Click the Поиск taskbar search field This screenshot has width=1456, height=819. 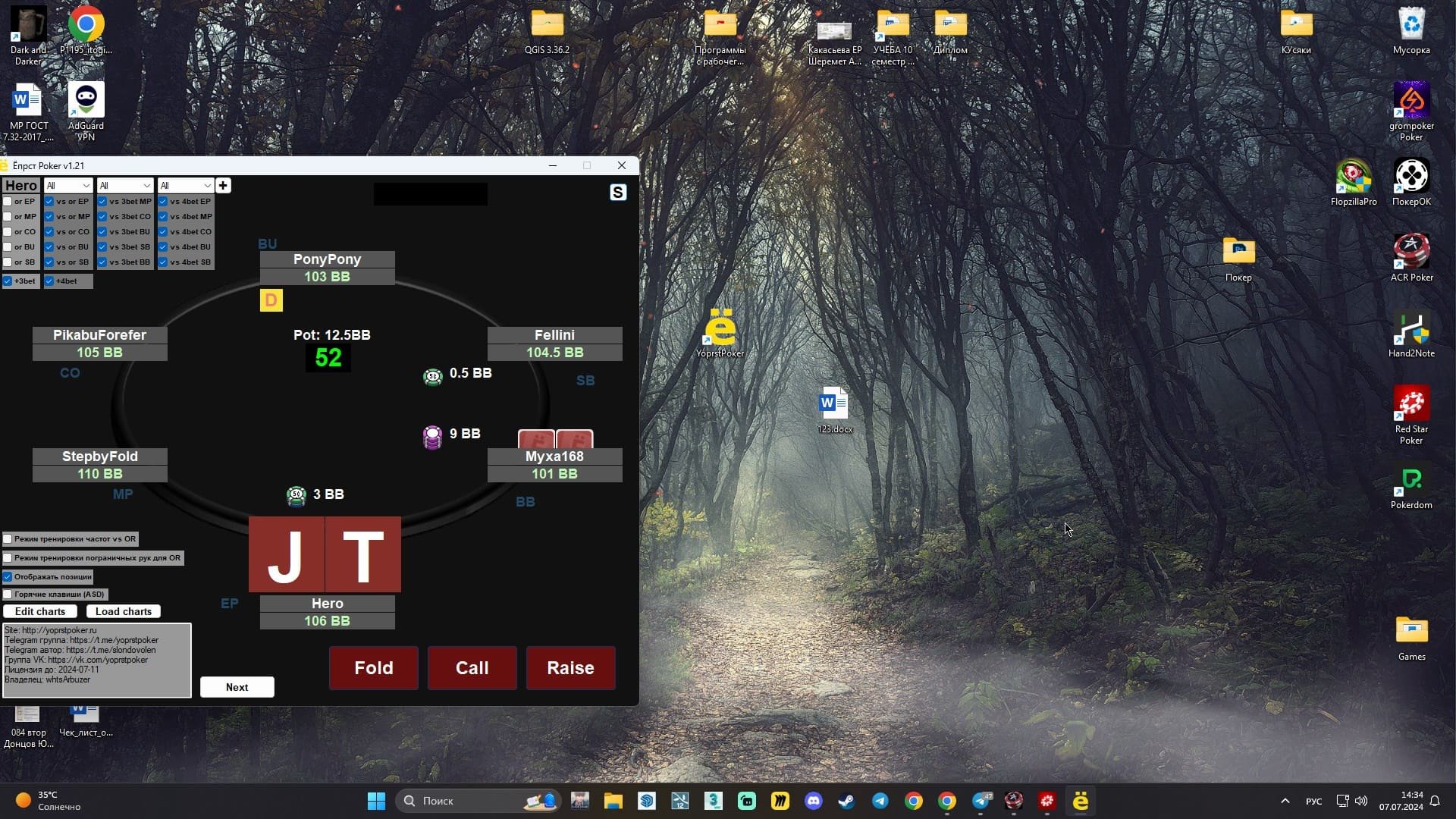point(478,801)
